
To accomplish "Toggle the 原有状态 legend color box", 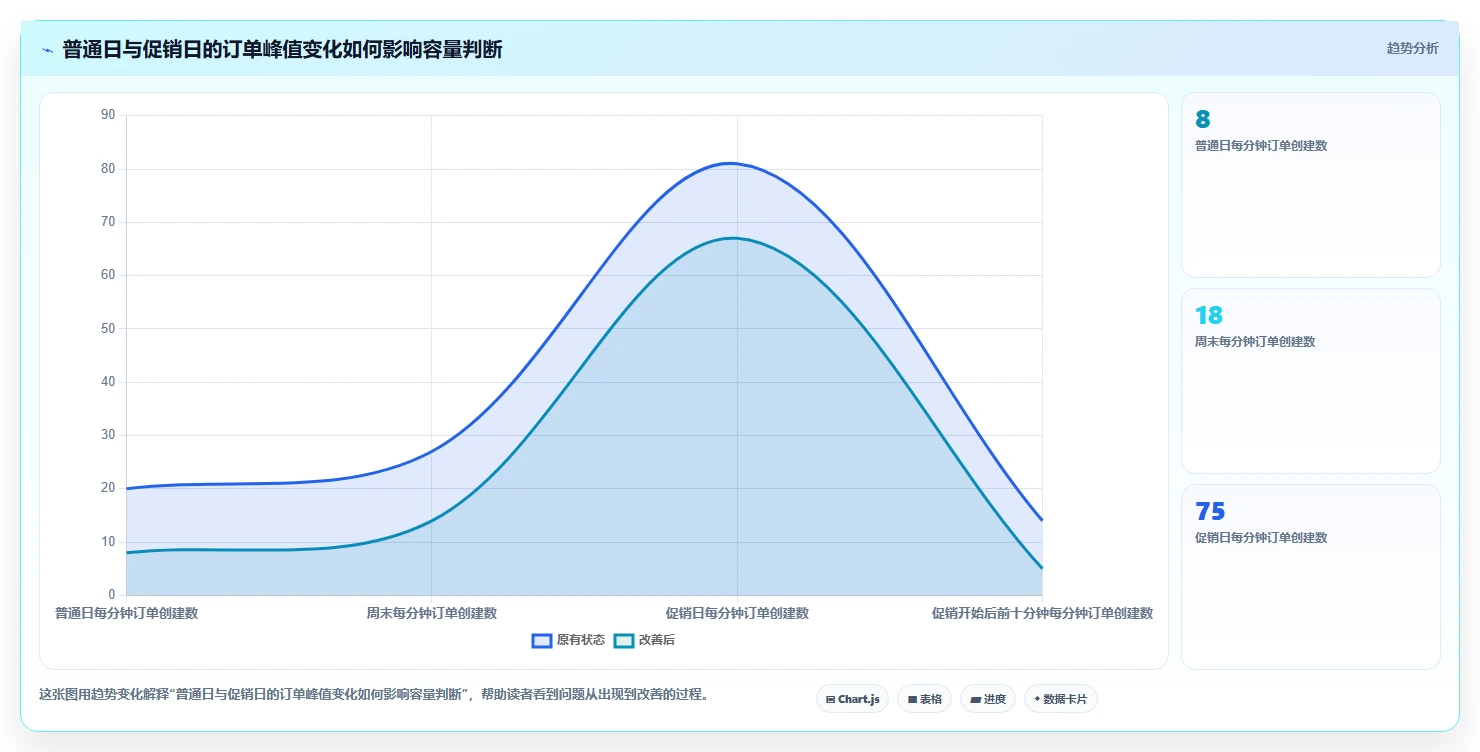I will (x=542, y=640).
